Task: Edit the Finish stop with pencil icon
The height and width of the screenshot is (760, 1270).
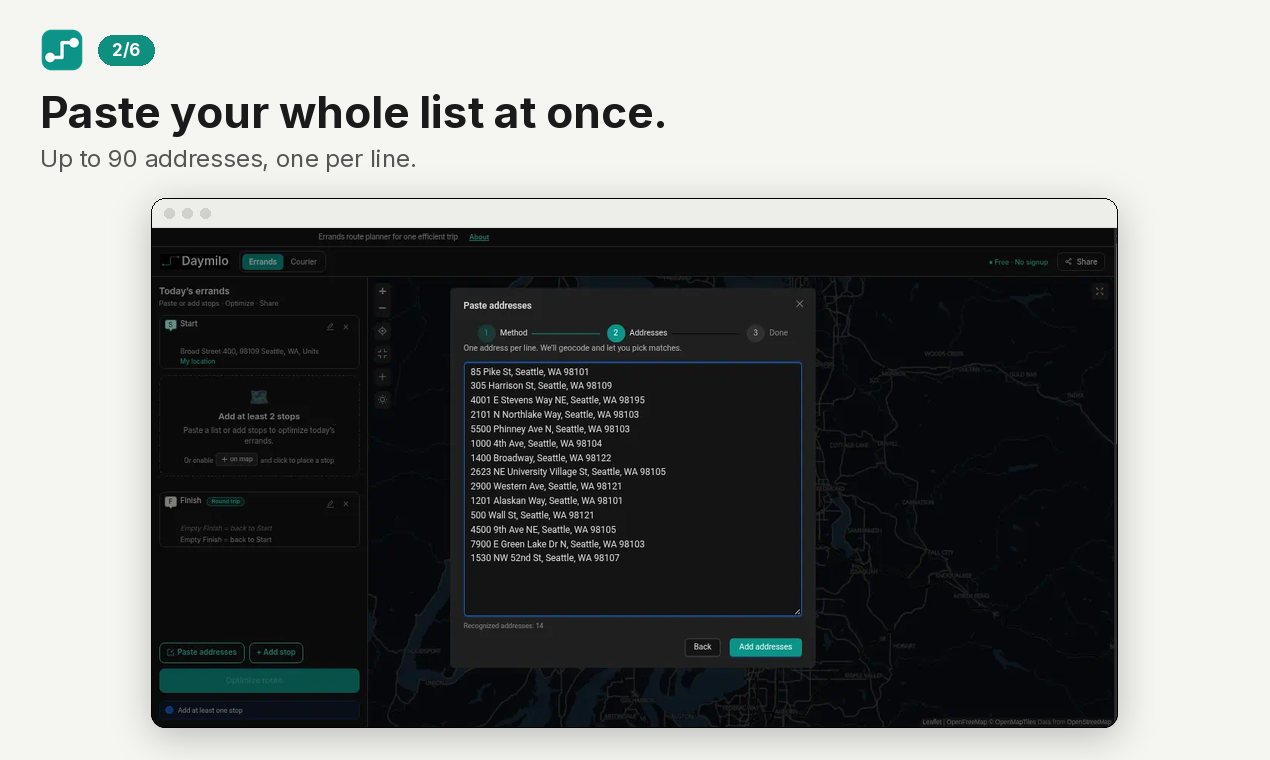Action: tap(330, 504)
